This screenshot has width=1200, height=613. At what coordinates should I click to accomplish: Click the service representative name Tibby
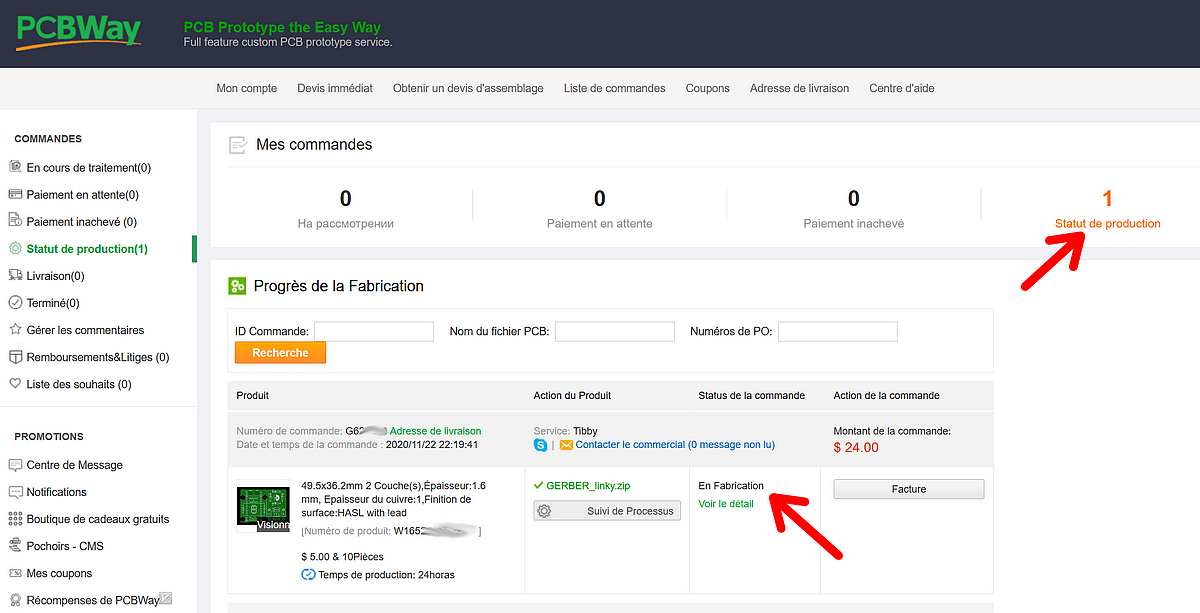pyautogui.click(x=585, y=431)
